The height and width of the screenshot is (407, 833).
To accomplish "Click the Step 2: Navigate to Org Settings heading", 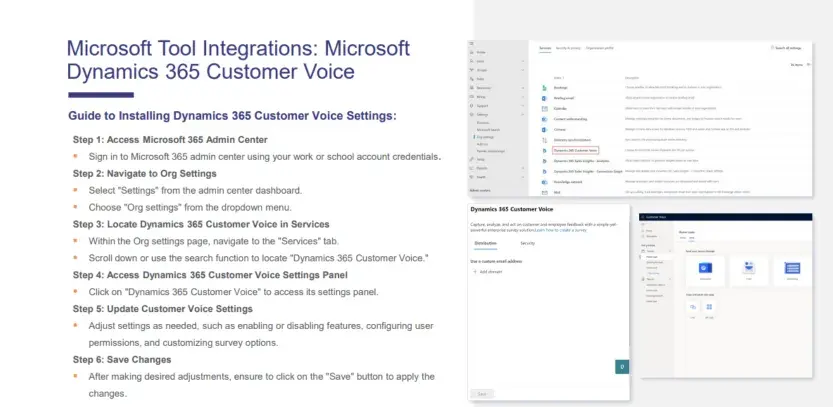I will [144, 174].
